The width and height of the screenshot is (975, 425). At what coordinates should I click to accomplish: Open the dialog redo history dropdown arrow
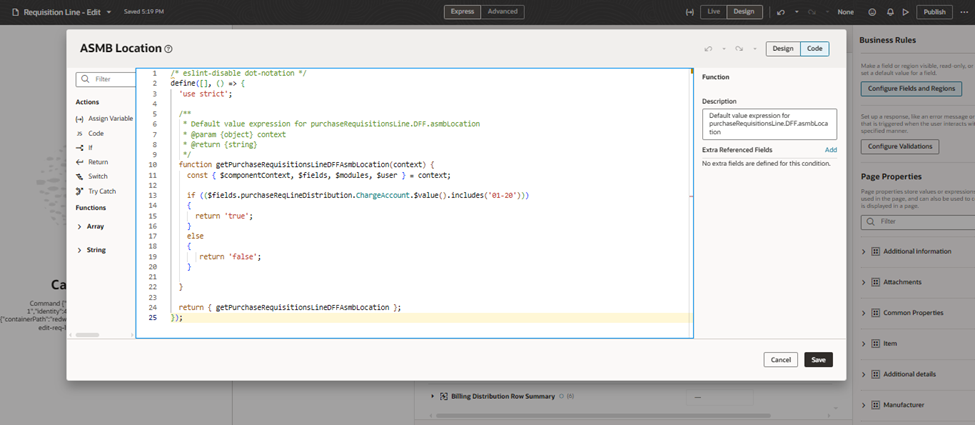(755, 49)
